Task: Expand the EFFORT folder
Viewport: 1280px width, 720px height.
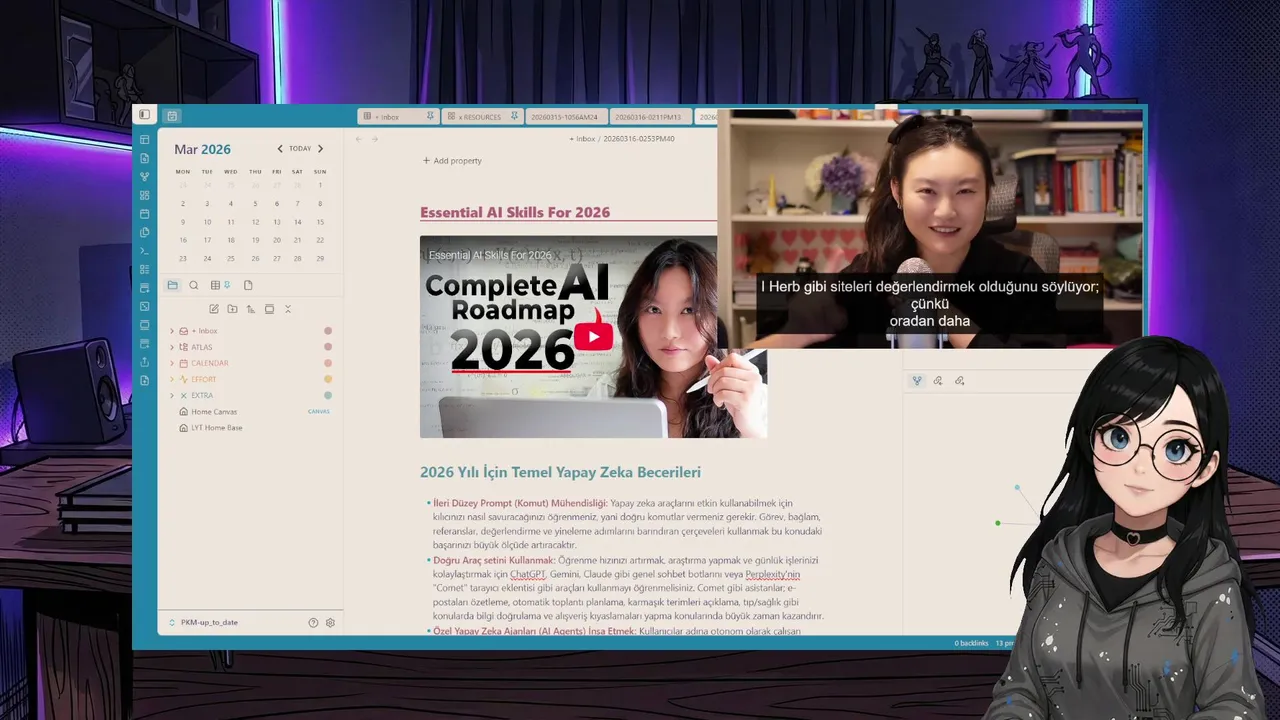Action: [172, 379]
